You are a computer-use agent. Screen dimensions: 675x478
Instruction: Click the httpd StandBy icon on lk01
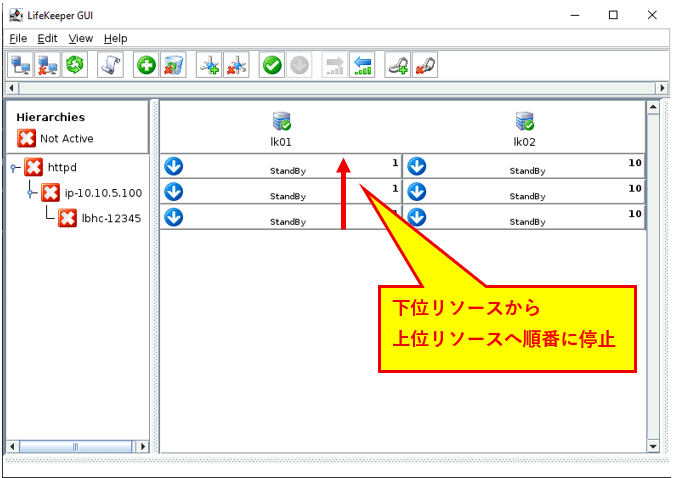click(x=174, y=166)
